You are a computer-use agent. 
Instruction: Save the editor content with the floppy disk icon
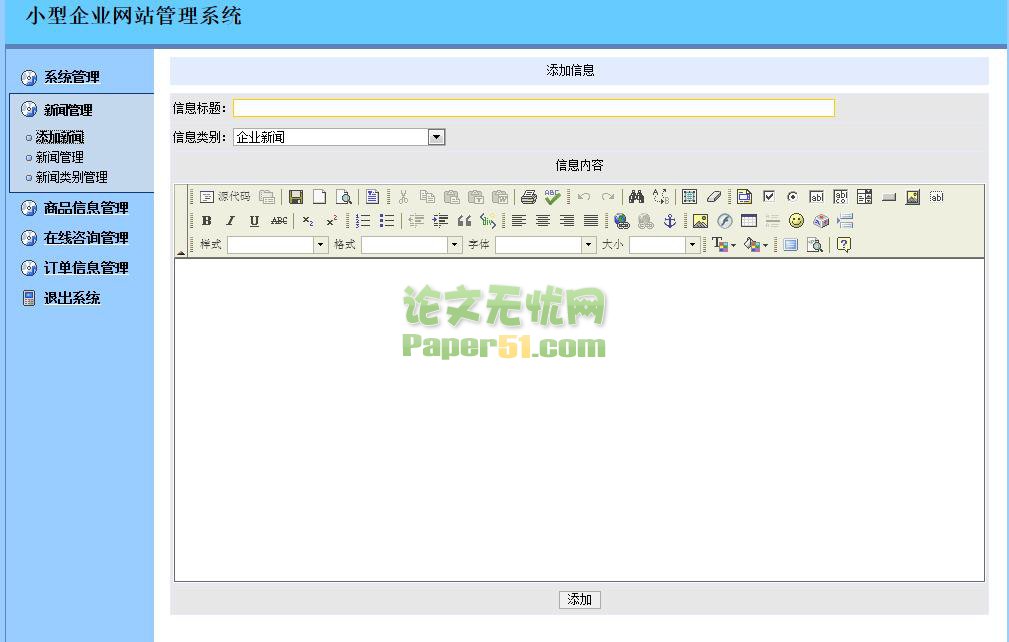tap(296, 197)
